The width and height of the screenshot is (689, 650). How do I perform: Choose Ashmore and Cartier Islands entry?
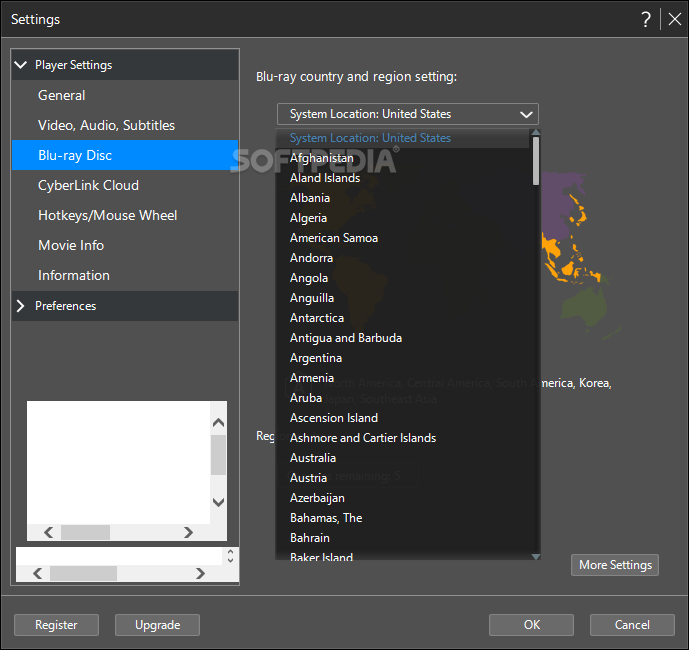(403, 438)
